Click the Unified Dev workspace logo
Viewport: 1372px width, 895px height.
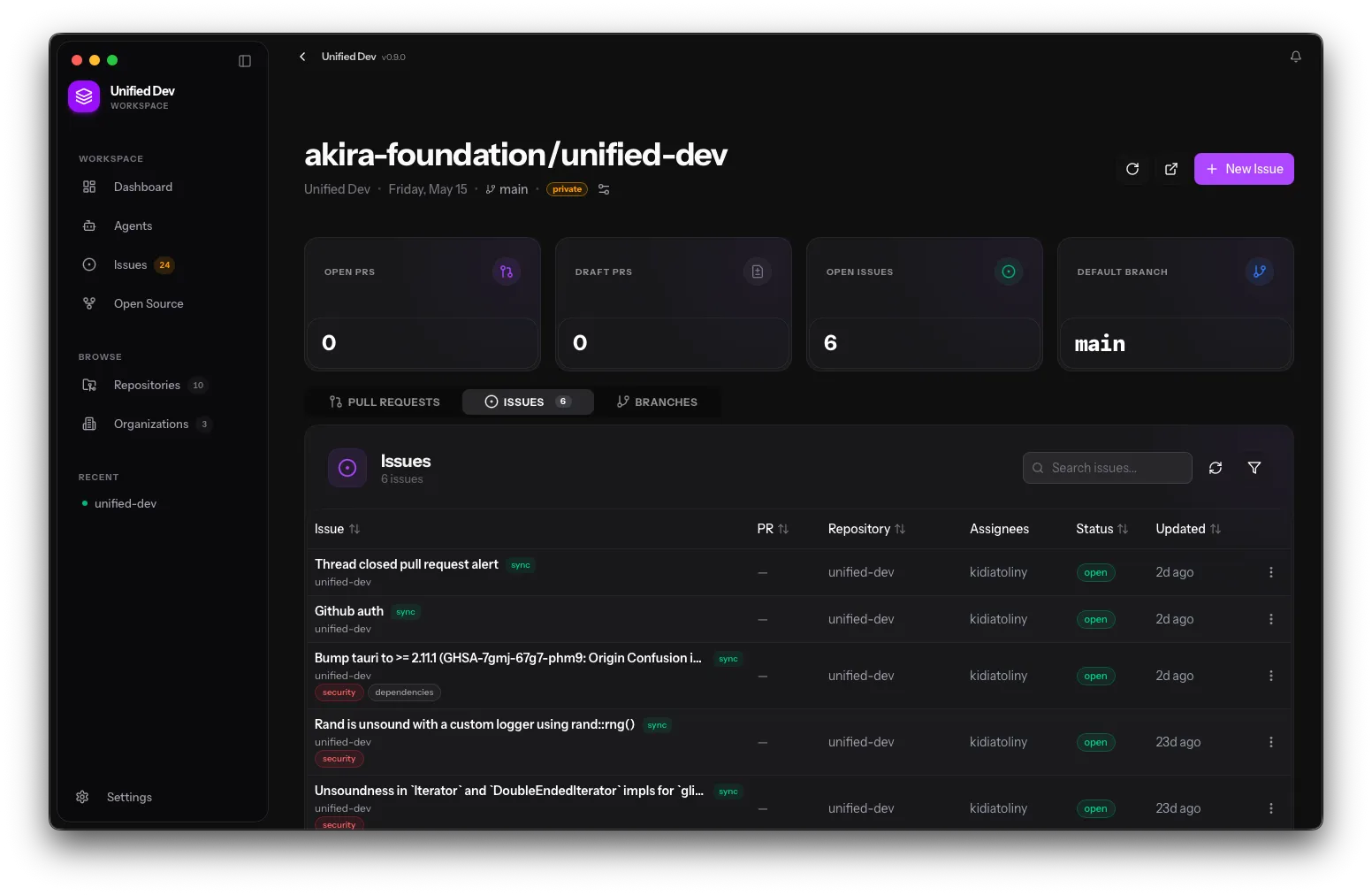[84, 97]
